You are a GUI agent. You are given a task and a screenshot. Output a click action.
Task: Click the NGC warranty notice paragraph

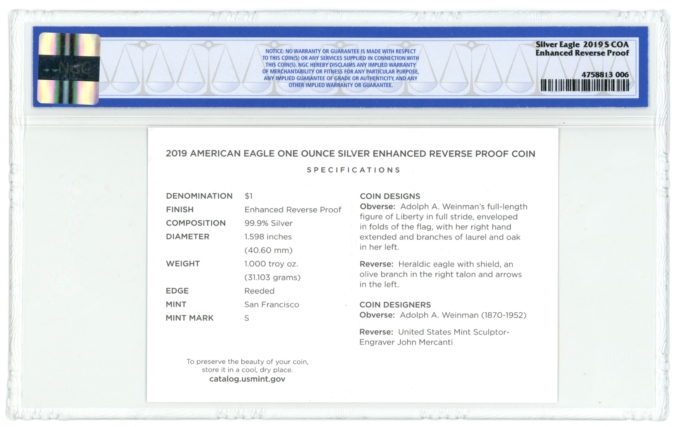(341, 68)
